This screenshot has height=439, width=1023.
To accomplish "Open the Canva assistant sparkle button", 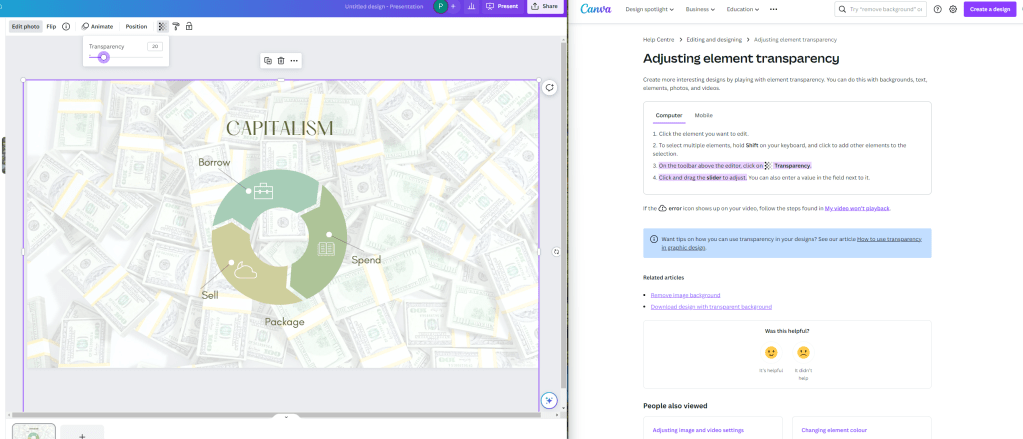I will pyautogui.click(x=549, y=400).
